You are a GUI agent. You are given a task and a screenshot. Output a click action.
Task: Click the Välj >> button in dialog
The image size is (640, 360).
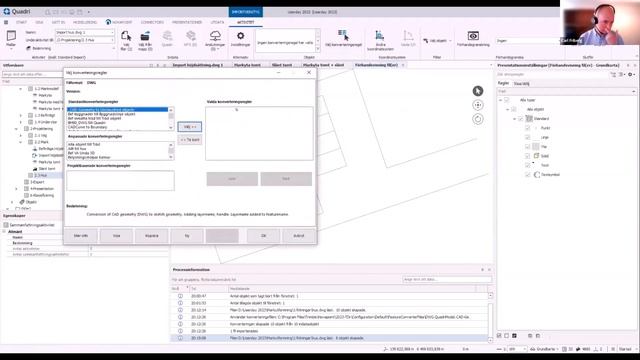189,127
